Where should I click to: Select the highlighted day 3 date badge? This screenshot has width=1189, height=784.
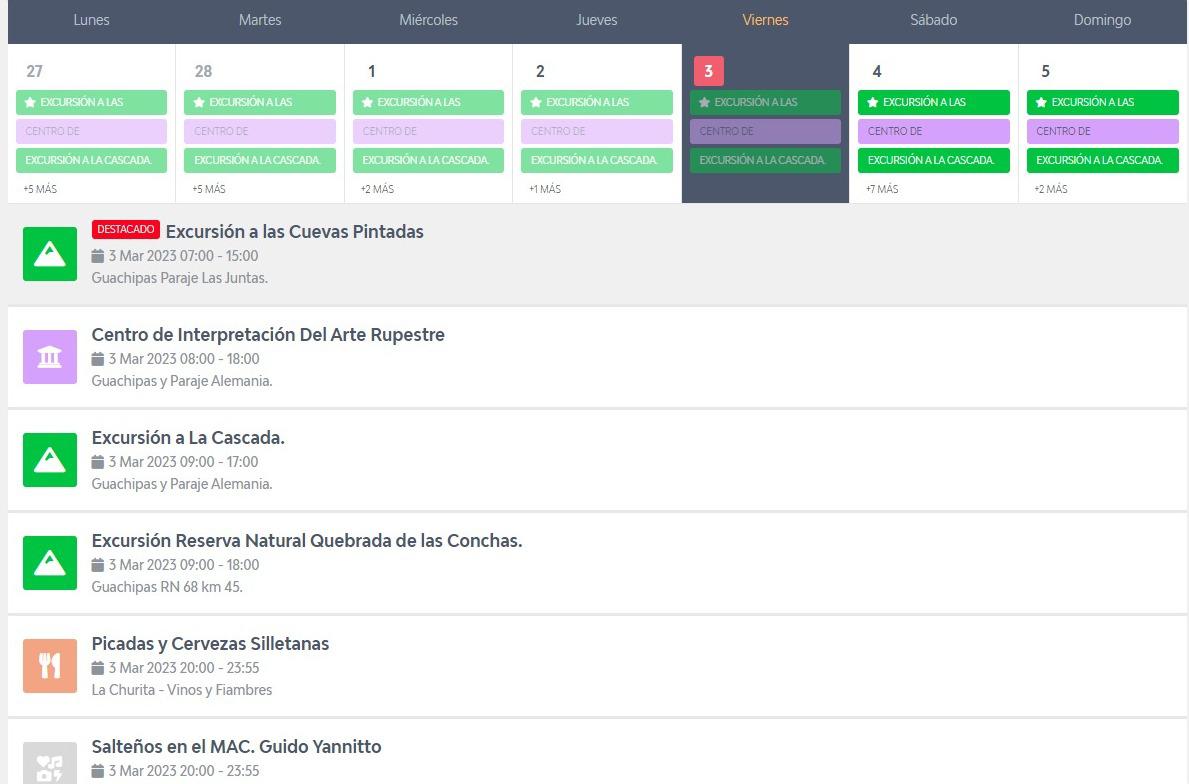click(708, 71)
